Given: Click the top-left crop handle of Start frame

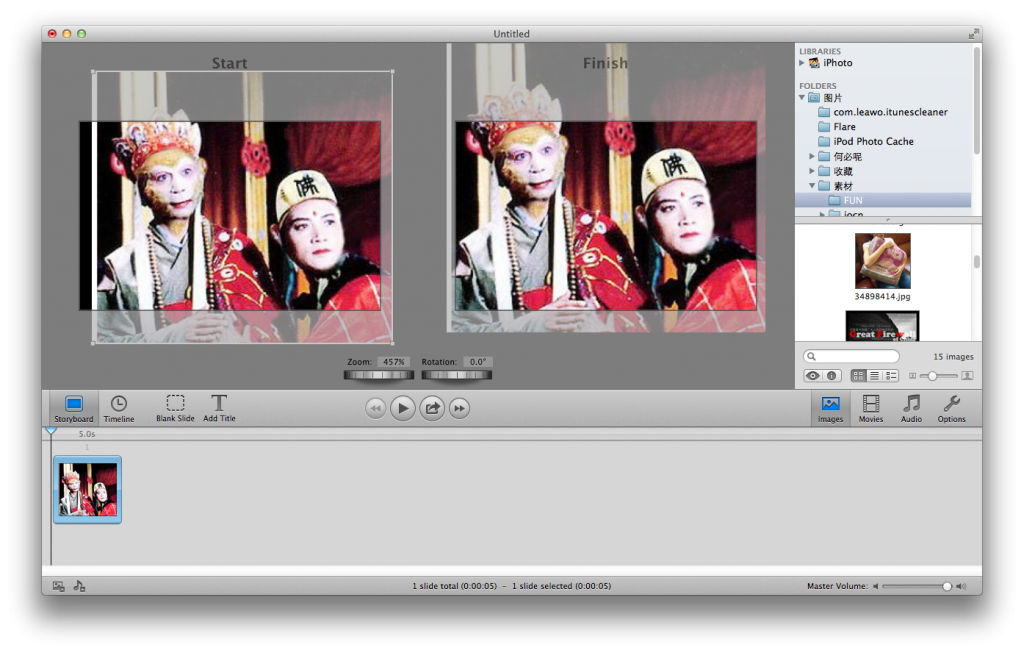Looking at the screenshot, I should 93,71.
